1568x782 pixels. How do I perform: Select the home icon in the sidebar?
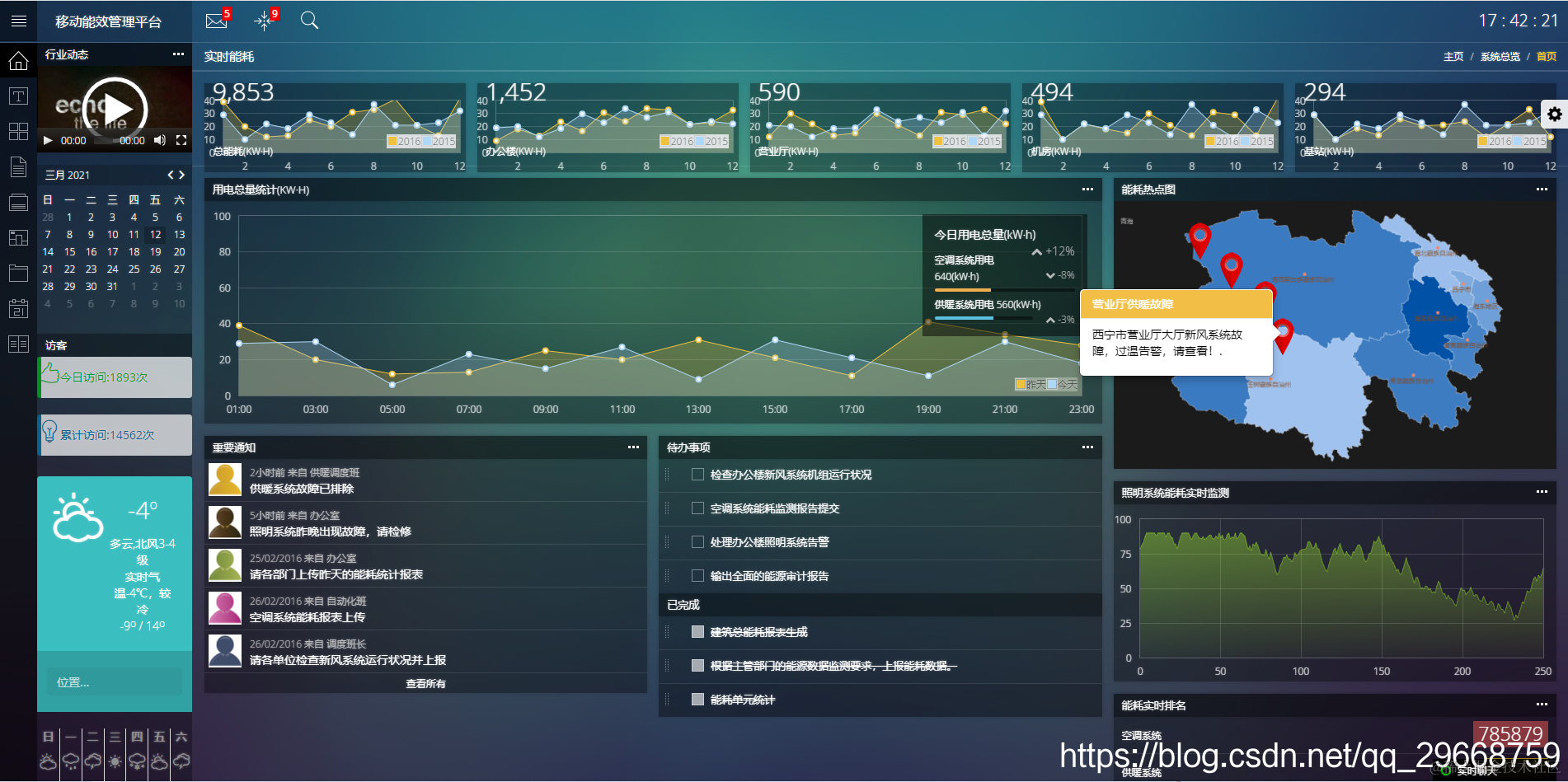click(18, 60)
